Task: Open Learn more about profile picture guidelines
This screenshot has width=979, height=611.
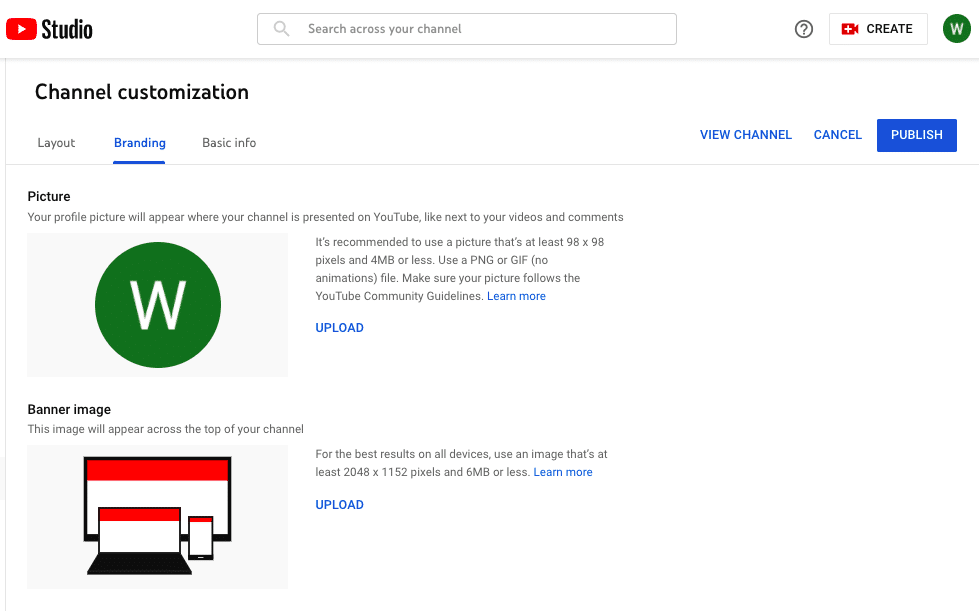Action: pos(516,296)
